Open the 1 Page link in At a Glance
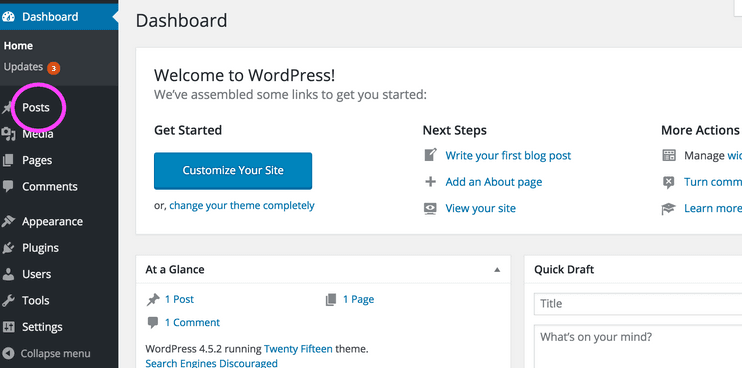 pyautogui.click(x=358, y=299)
